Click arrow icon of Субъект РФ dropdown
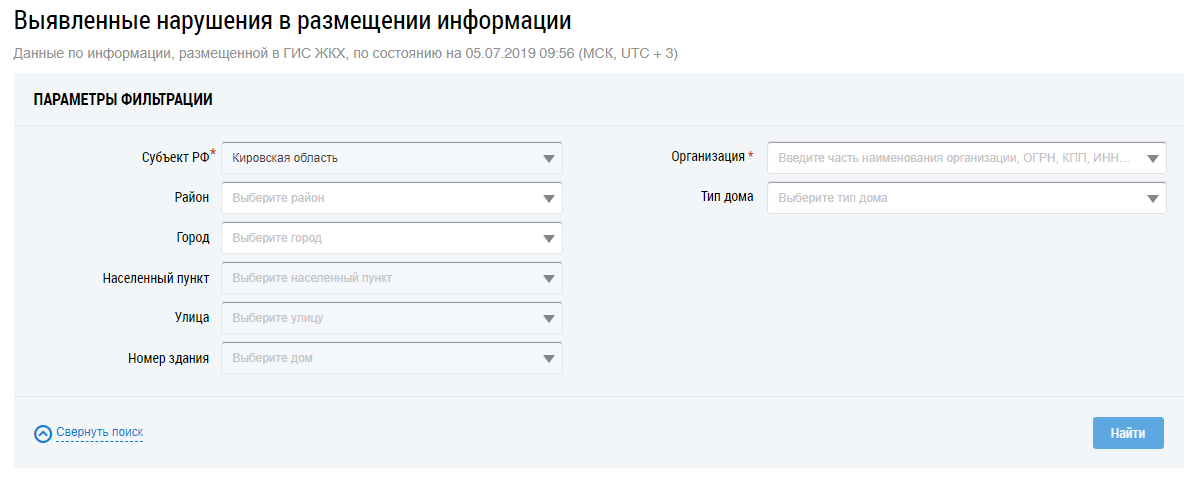1196x482 pixels. 548,158
